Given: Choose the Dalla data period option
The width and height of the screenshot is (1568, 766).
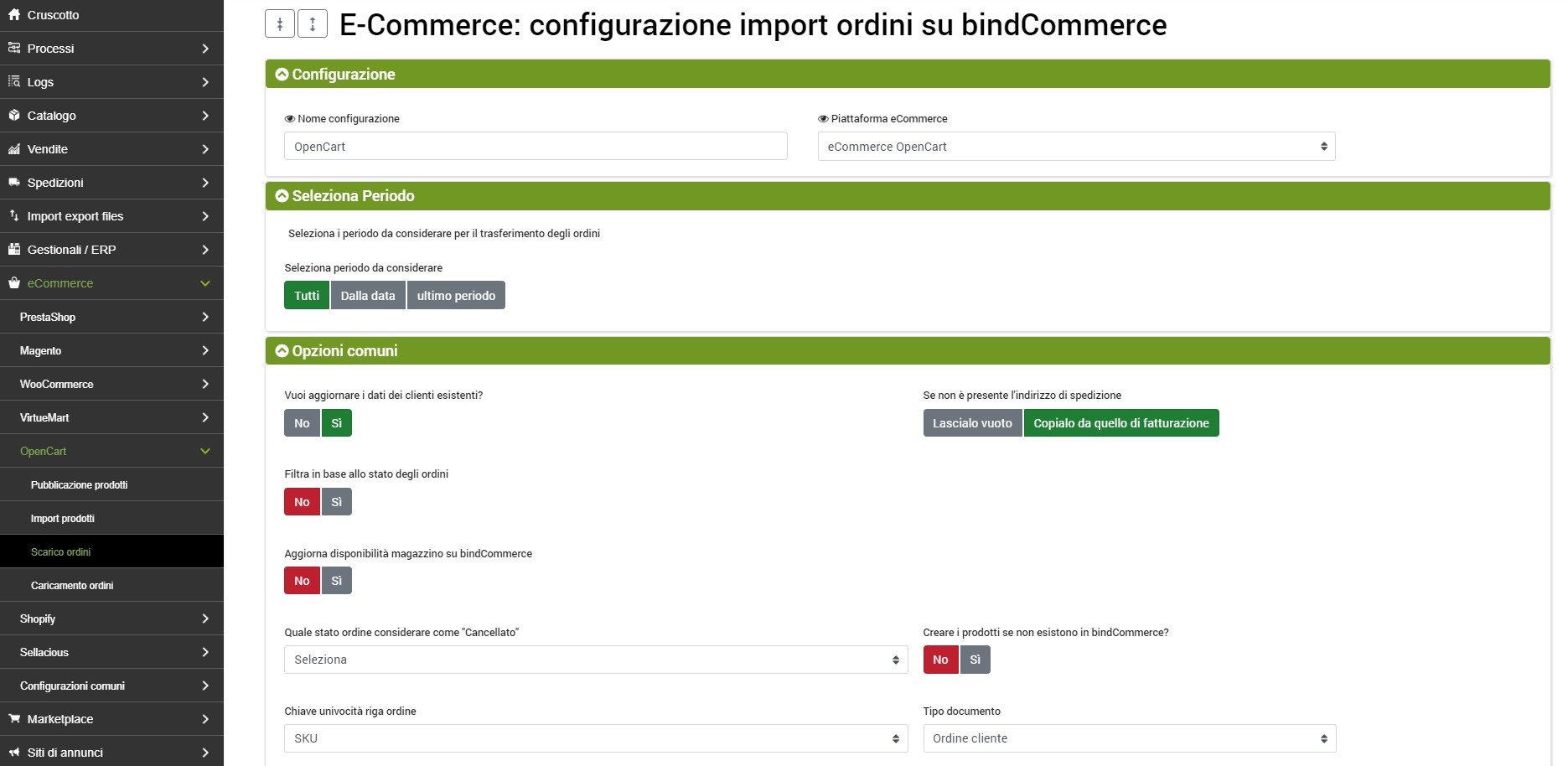Looking at the screenshot, I should (368, 296).
